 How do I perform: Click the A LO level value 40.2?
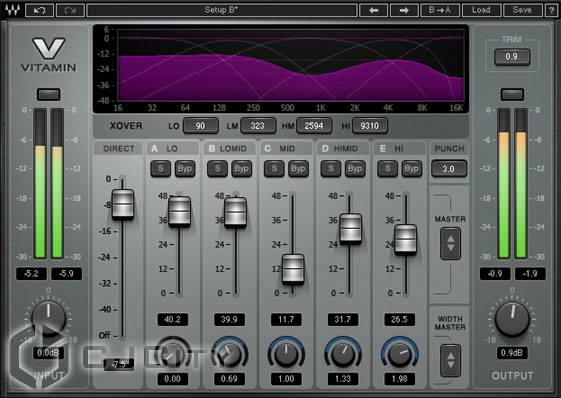coord(172,319)
